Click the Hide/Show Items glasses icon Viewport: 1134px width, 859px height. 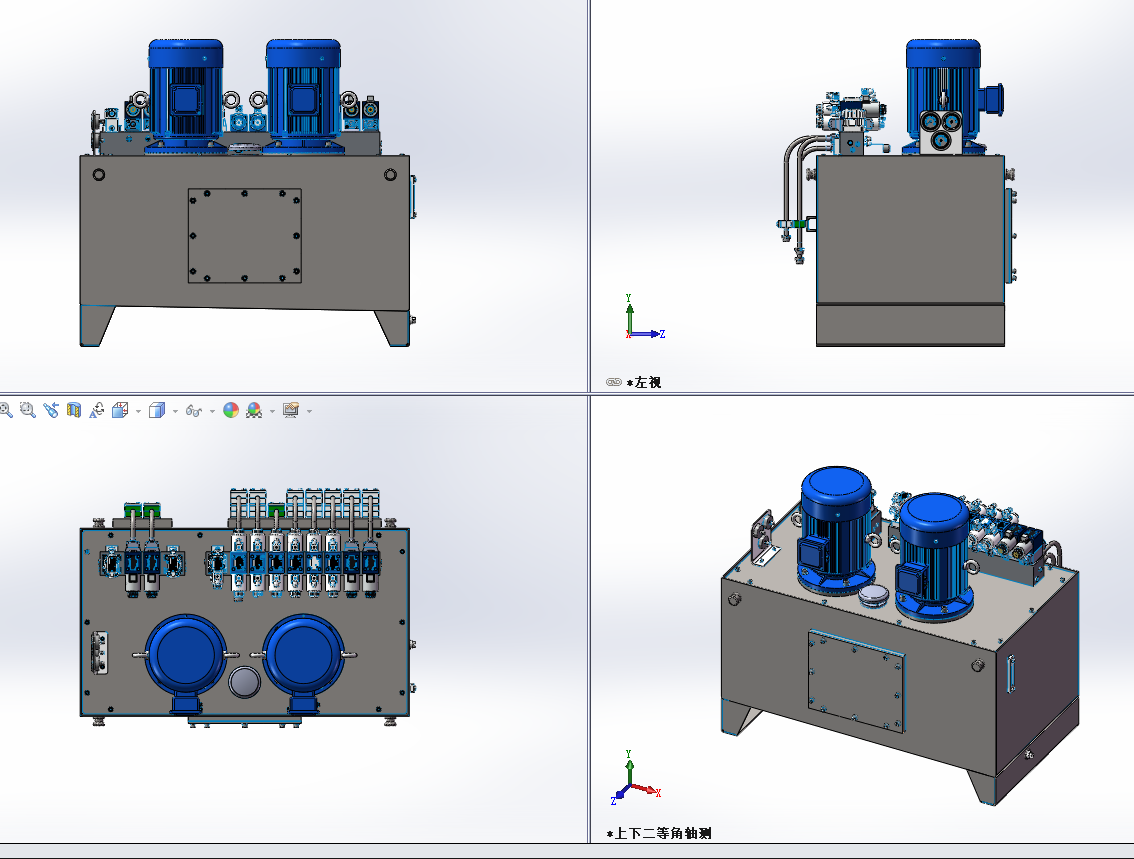pyautogui.click(x=194, y=411)
